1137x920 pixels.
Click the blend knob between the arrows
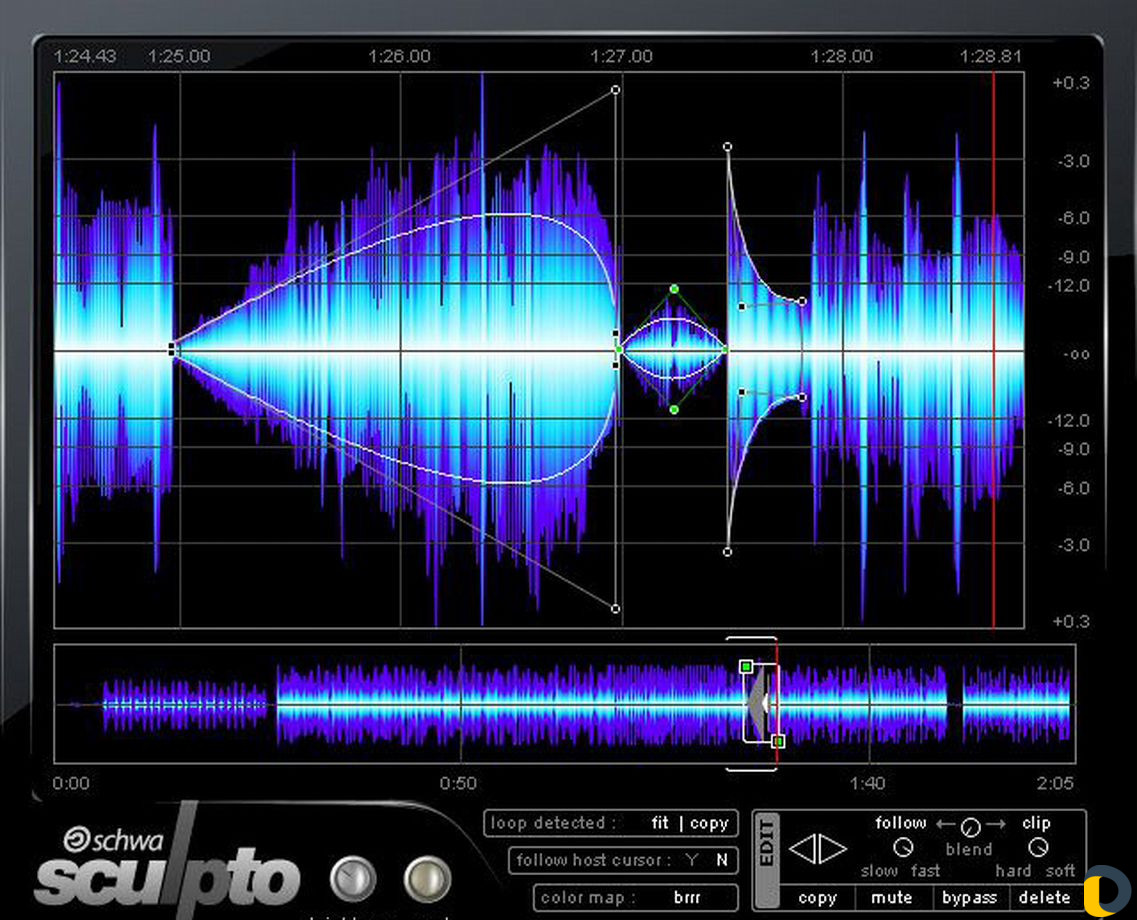969,827
